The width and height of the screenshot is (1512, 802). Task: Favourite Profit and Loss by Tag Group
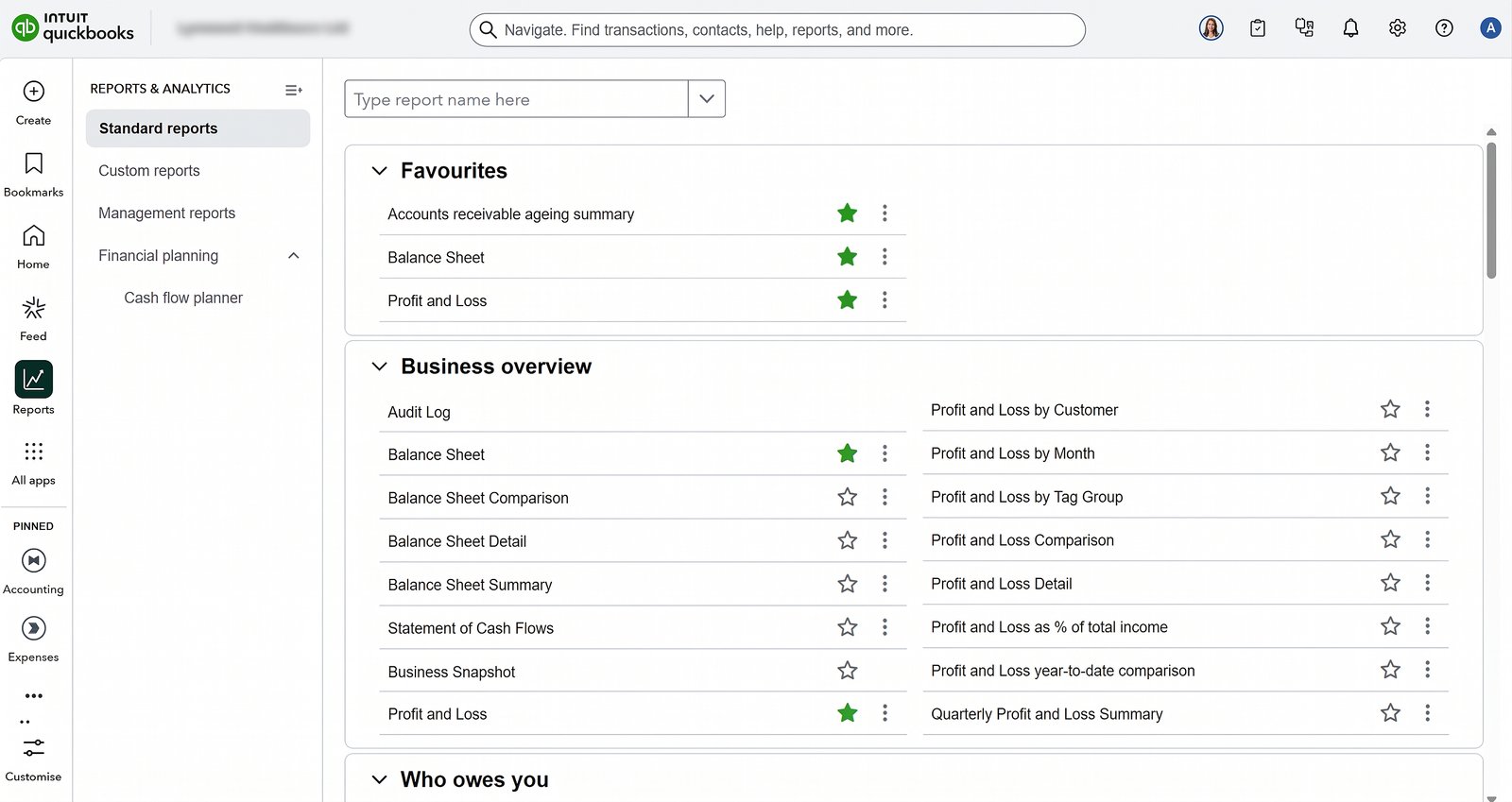[x=1390, y=496]
